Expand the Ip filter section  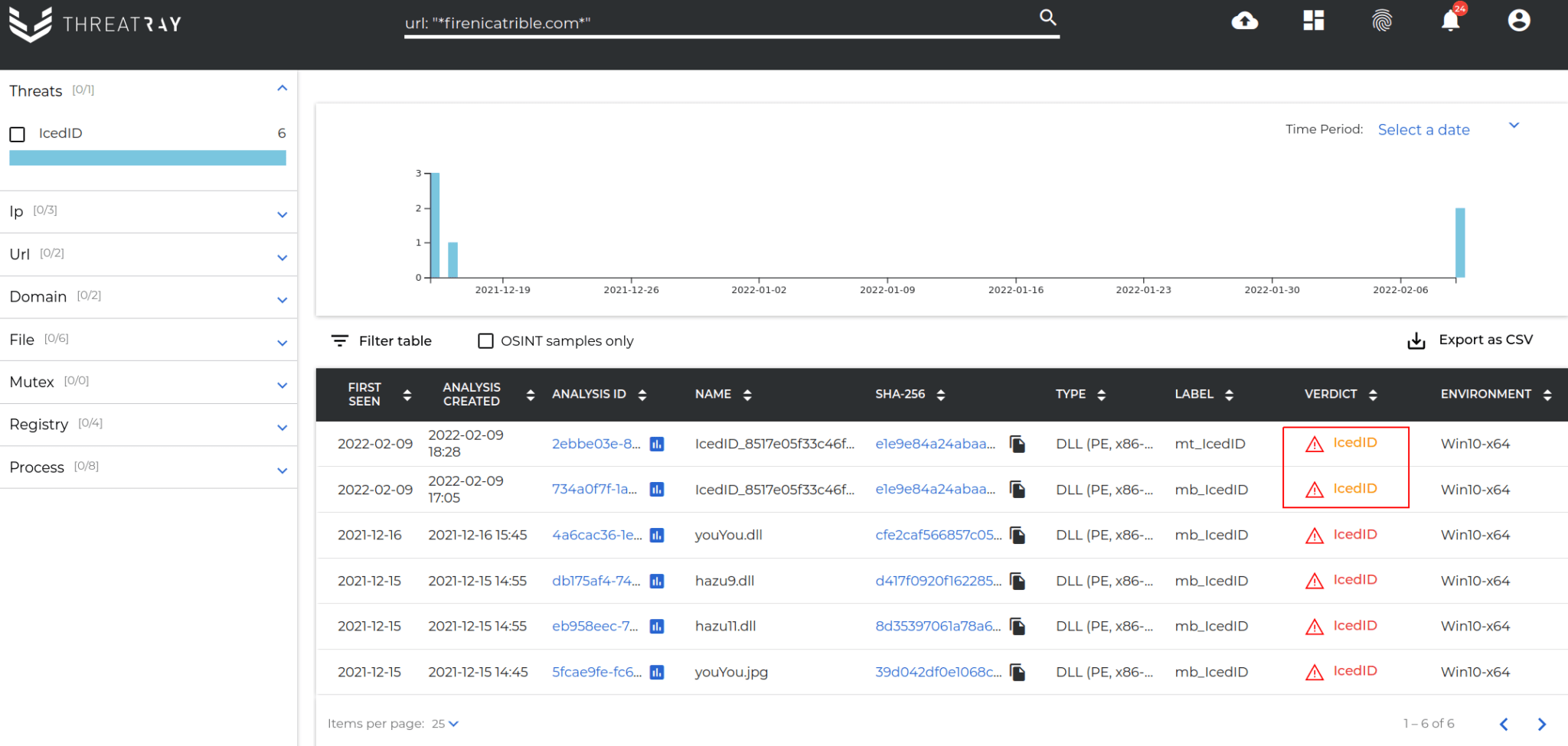coord(282,215)
